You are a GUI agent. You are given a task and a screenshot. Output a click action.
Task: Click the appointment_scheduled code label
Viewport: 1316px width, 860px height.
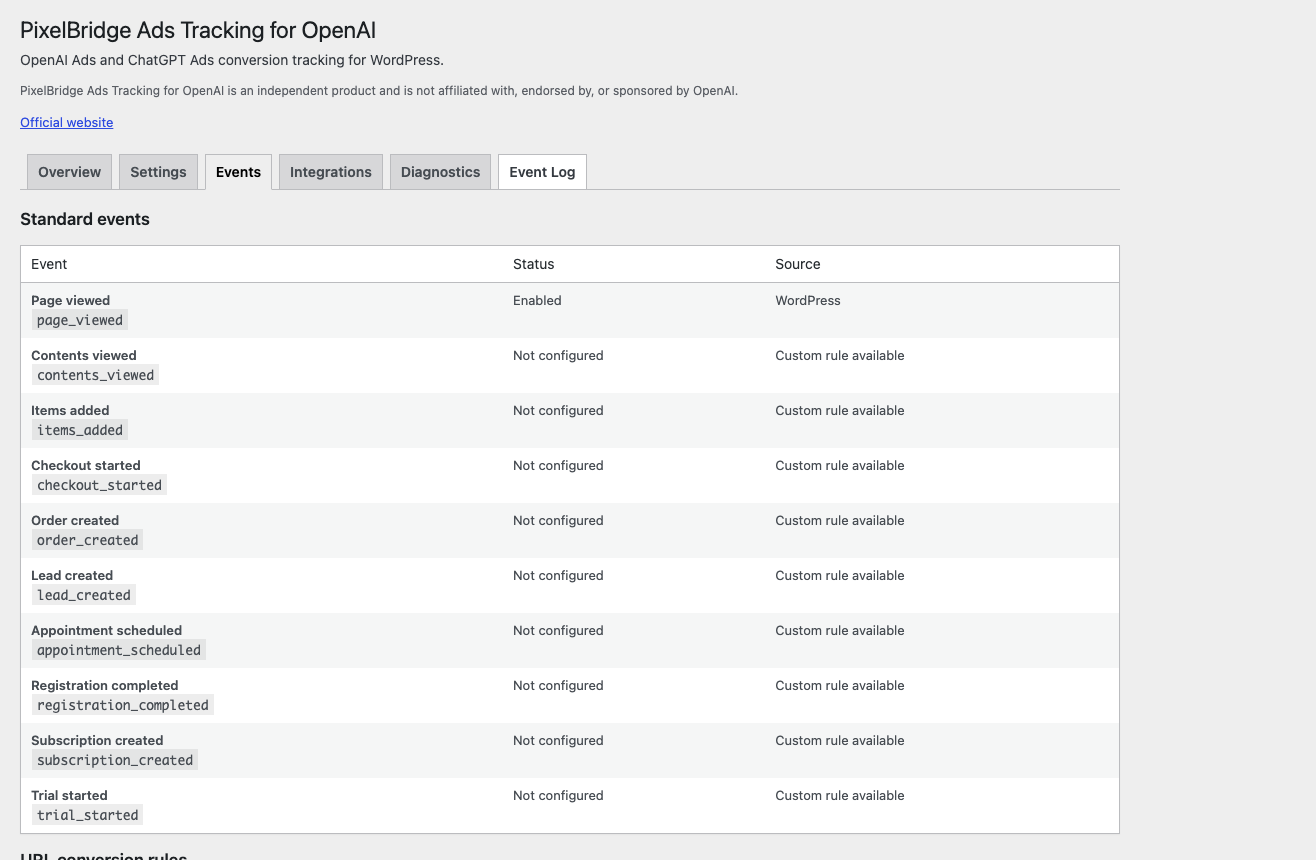[x=119, y=650]
